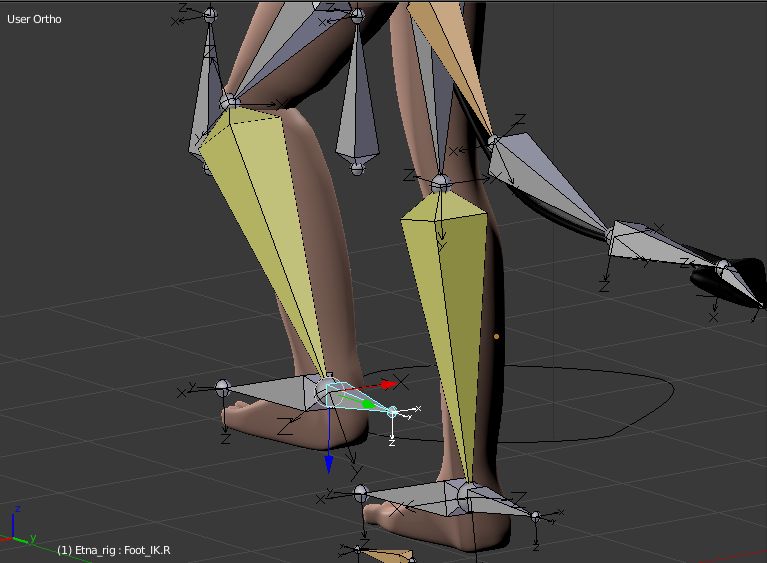The width and height of the screenshot is (767, 563).
Task: Select the knee joint sphere atop the standing leg's shin bone
Action: click(x=440, y=183)
